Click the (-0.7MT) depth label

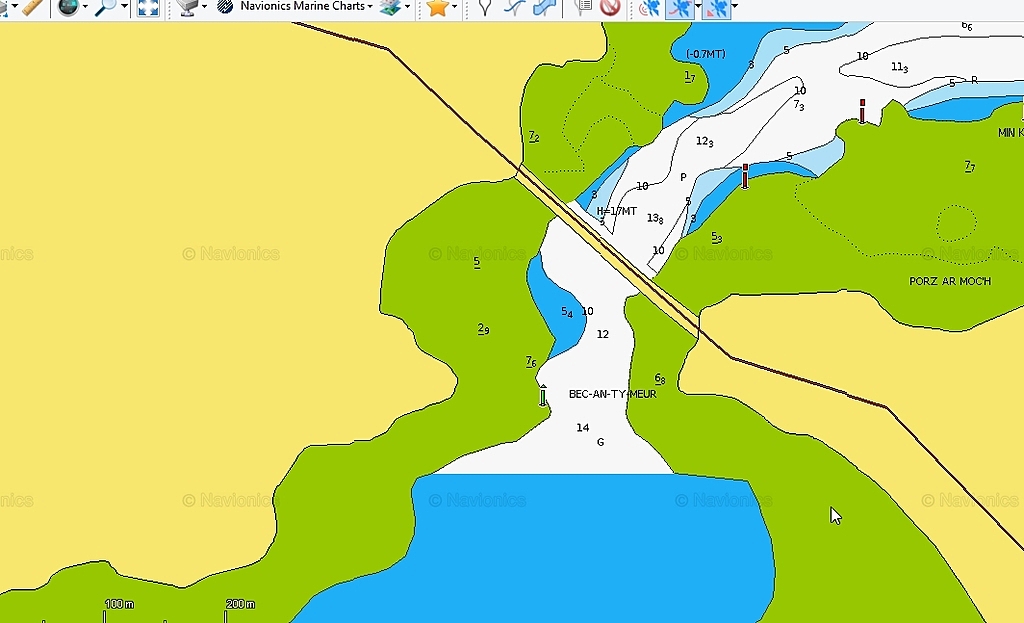tap(706, 54)
